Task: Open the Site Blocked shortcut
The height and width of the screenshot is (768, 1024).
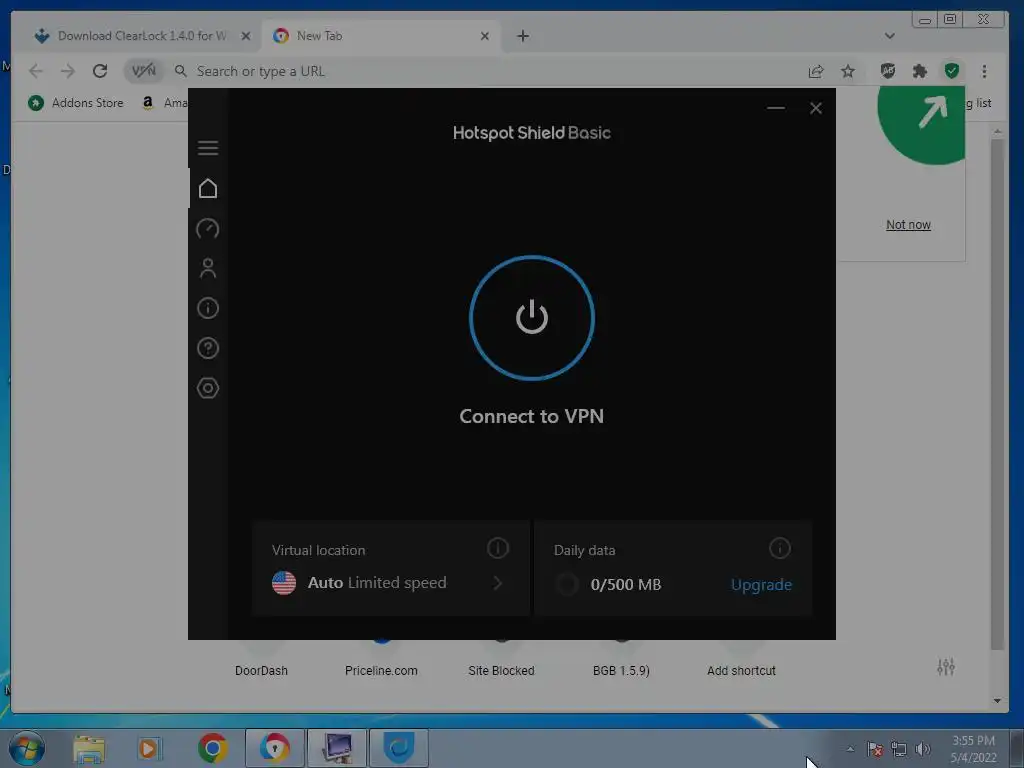Action: click(502, 671)
